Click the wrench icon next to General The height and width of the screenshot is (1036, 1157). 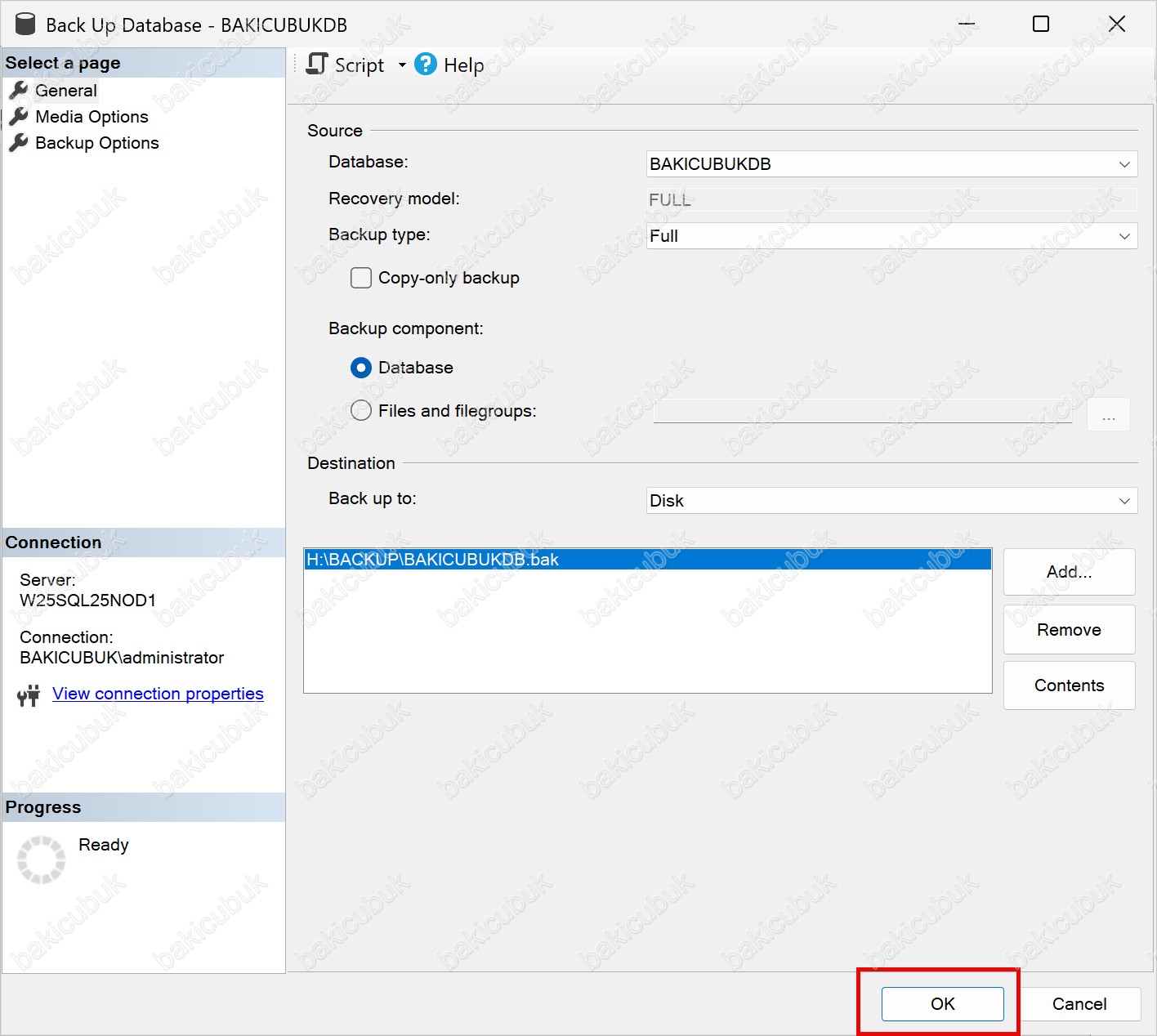coord(18,91)
